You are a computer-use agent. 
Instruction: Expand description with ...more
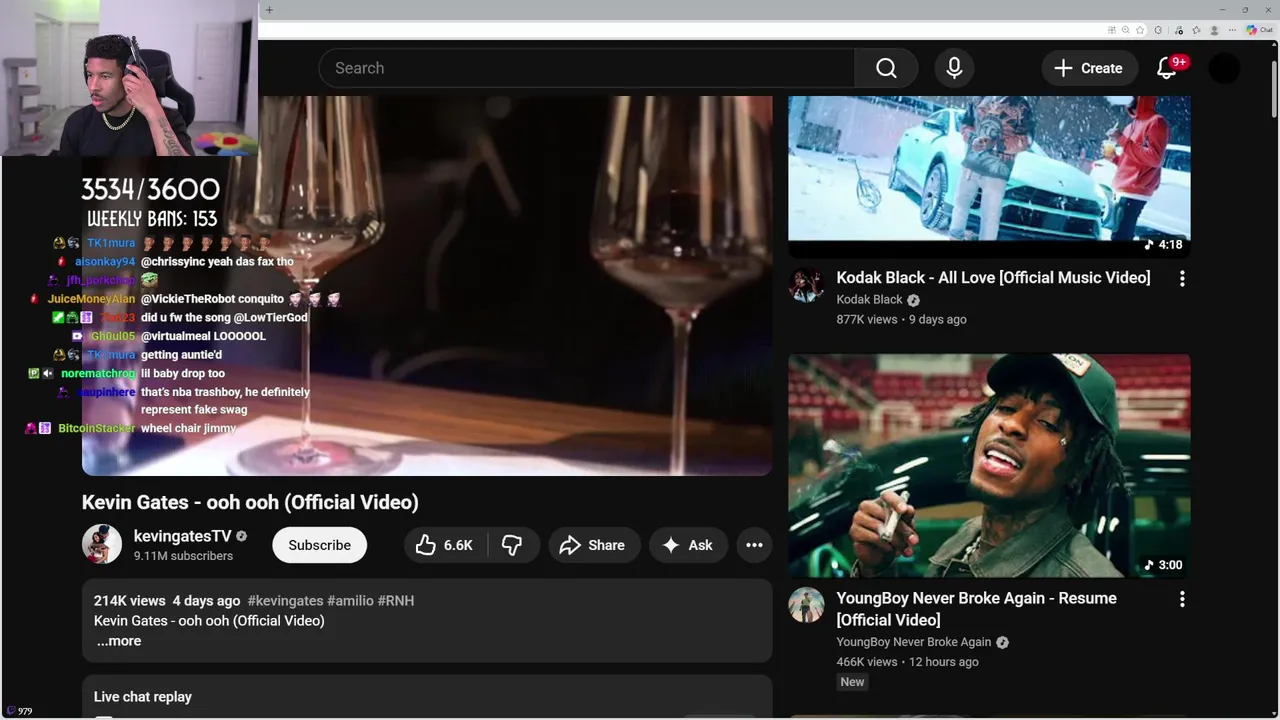[119, 641]
